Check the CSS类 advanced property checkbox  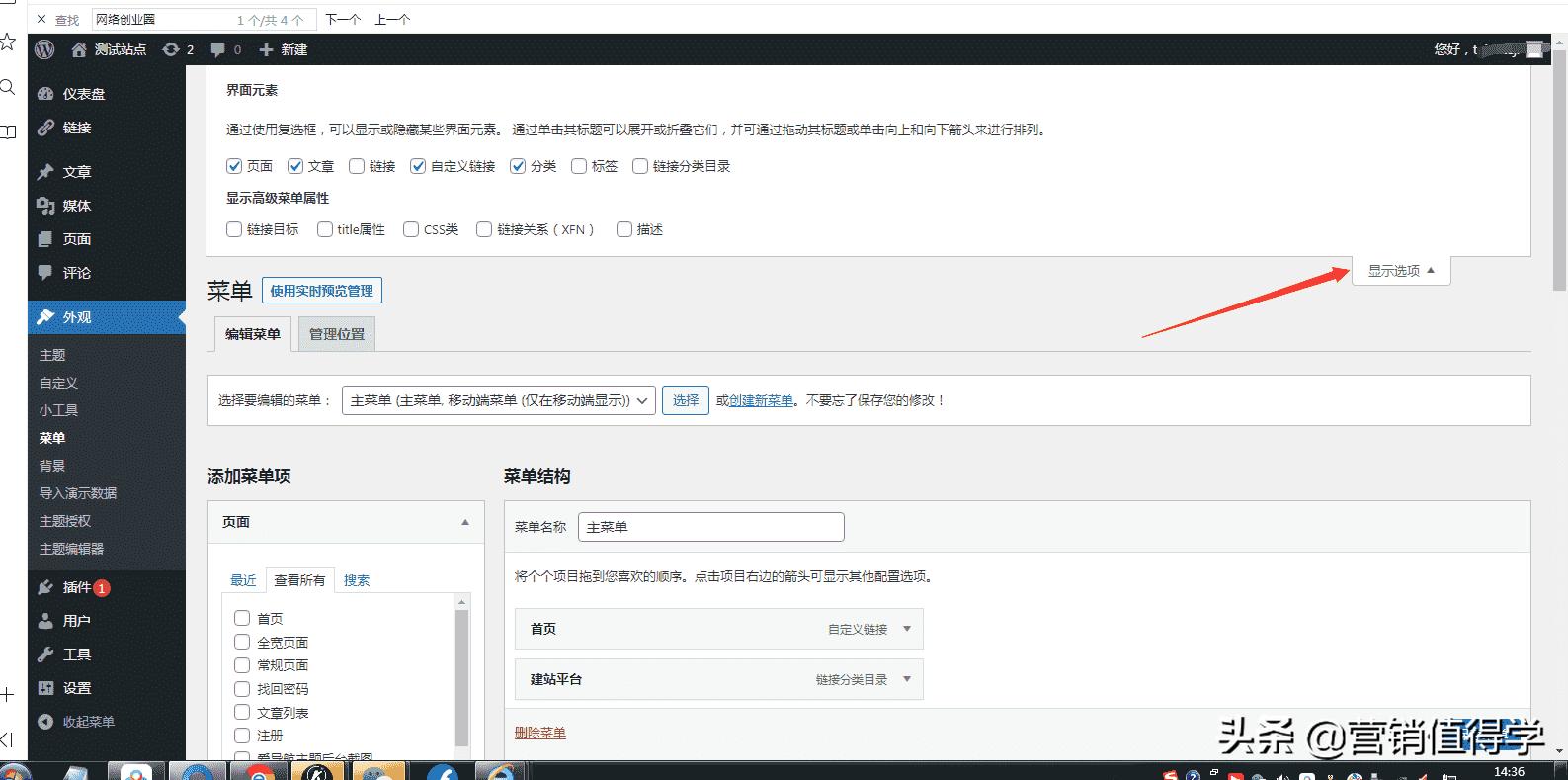[411, 229]
